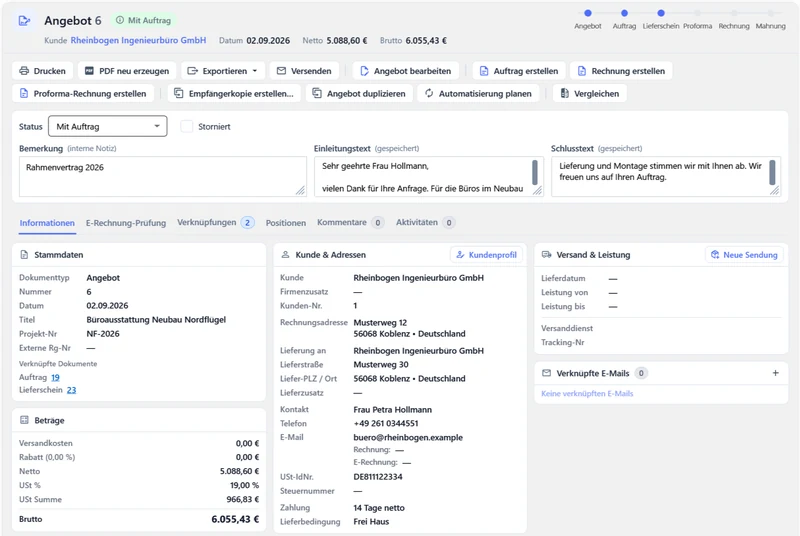Select Lieferschein step in progress tracker

(661, 13)
